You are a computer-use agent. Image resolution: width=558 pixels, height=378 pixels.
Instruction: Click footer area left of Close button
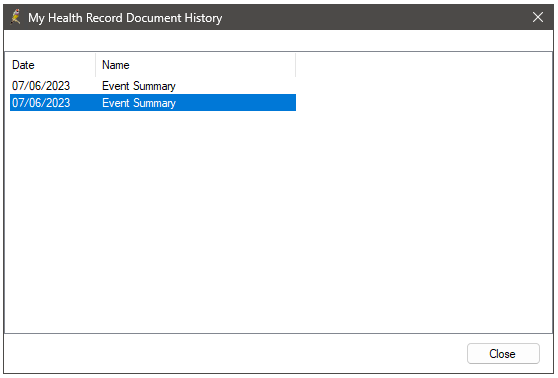235,353
